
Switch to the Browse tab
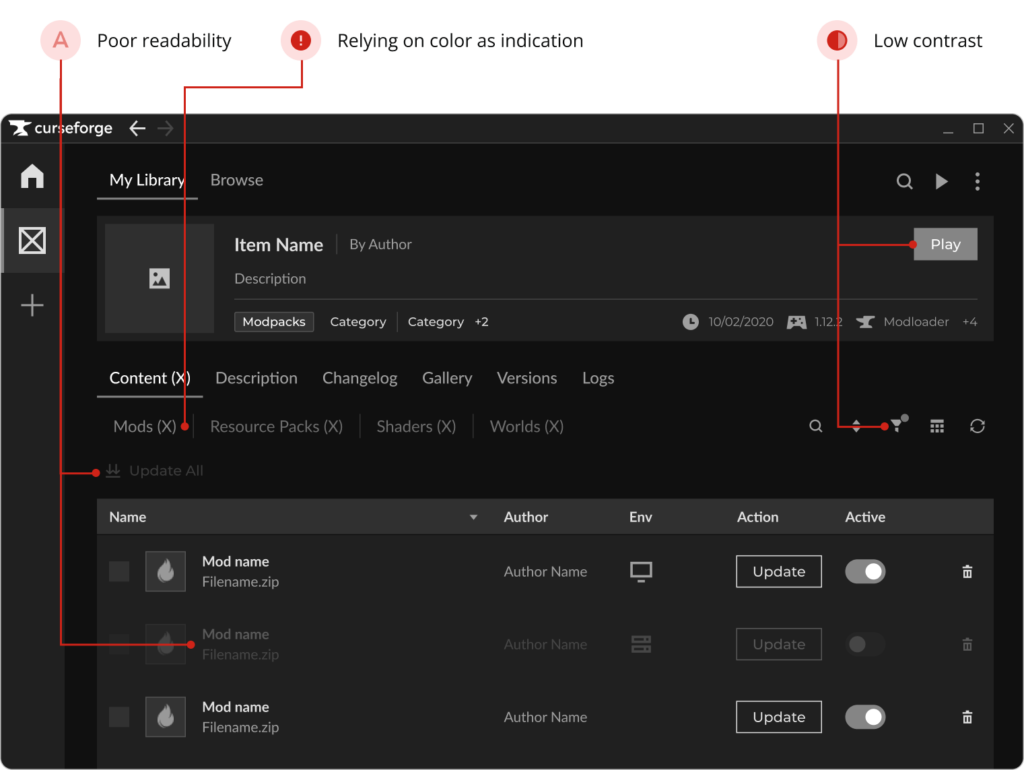coord(237,180)
